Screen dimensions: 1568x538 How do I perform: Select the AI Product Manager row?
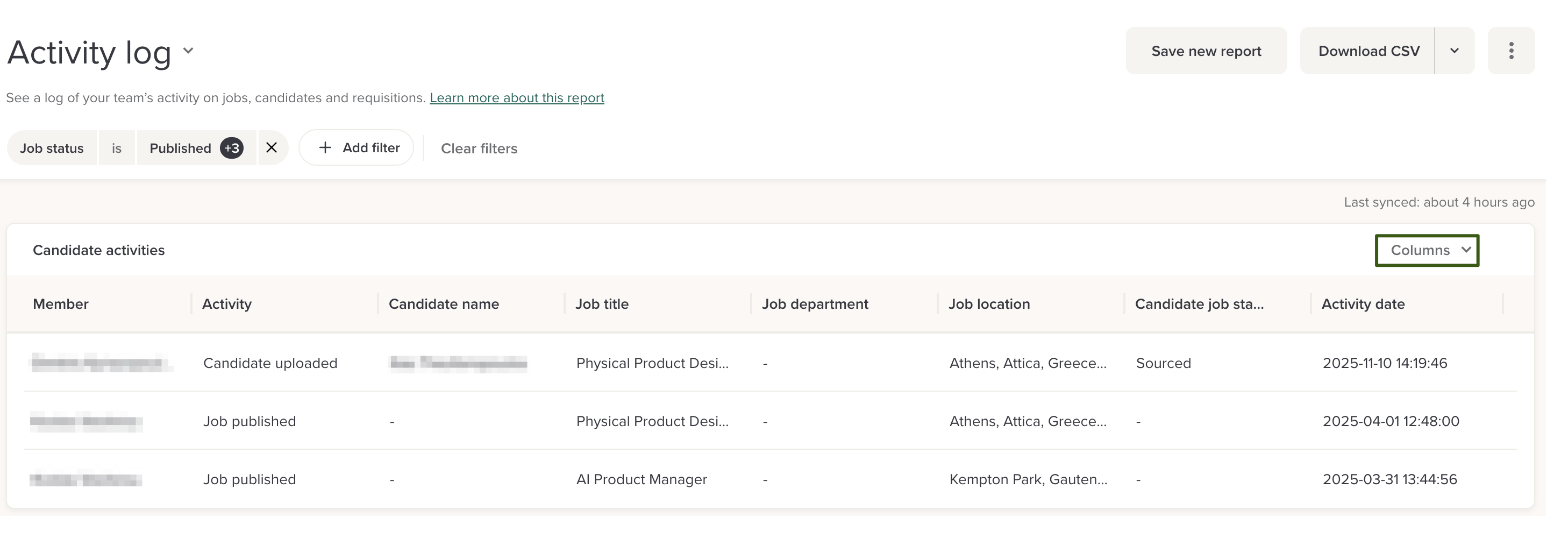click(641, 479)
